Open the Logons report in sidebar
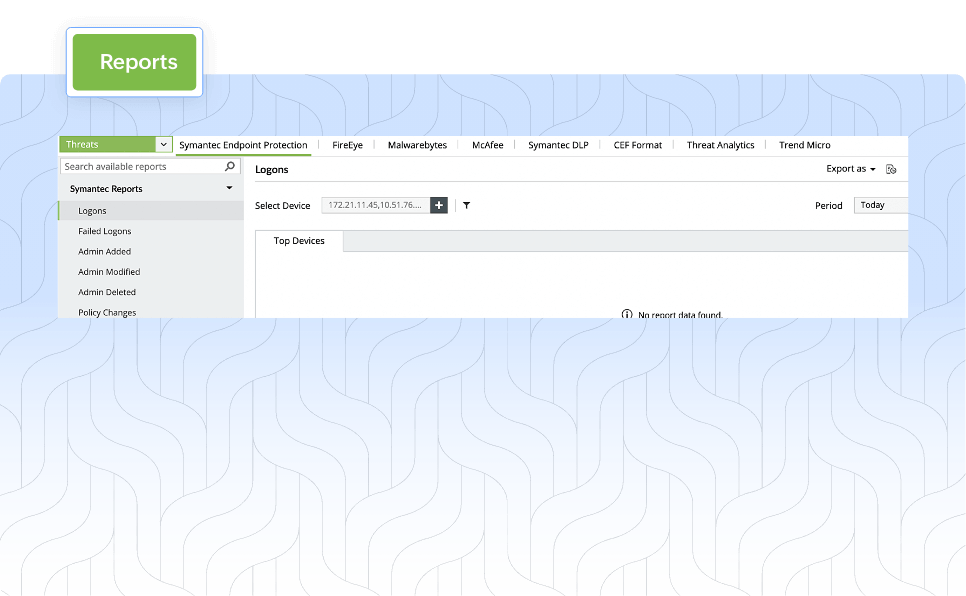966x596 pixels. [151, 211]
